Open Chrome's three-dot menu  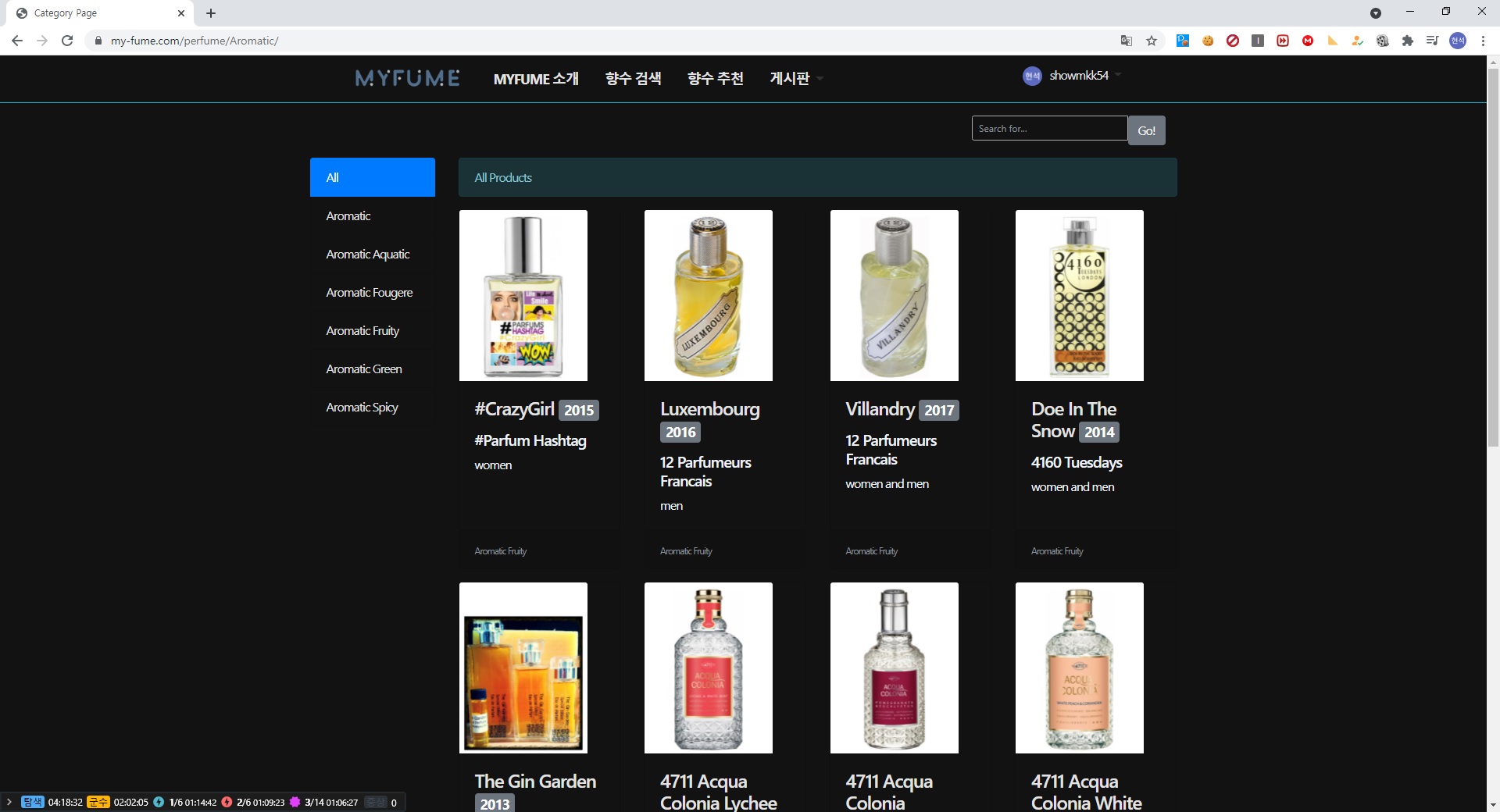click(x=1483, y=41)
